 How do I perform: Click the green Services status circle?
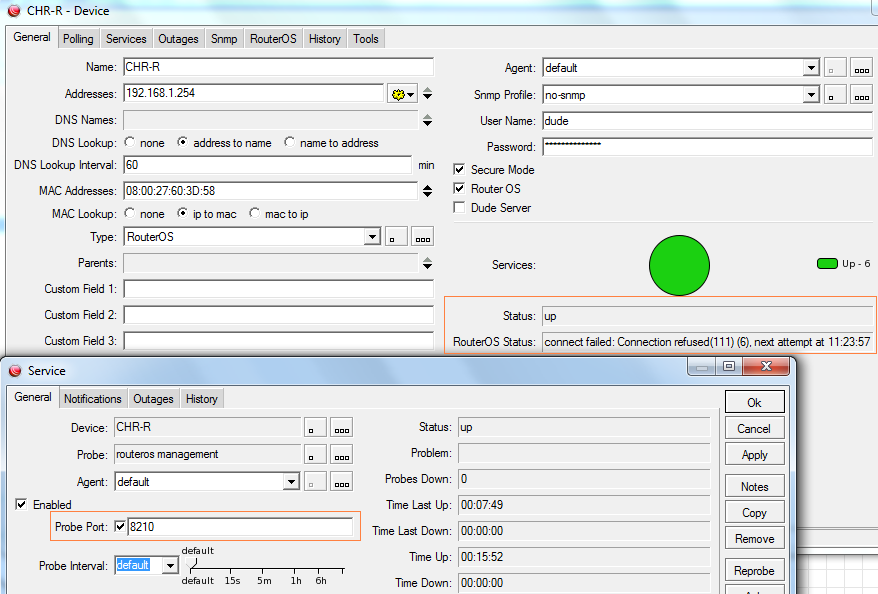[679, 265]
